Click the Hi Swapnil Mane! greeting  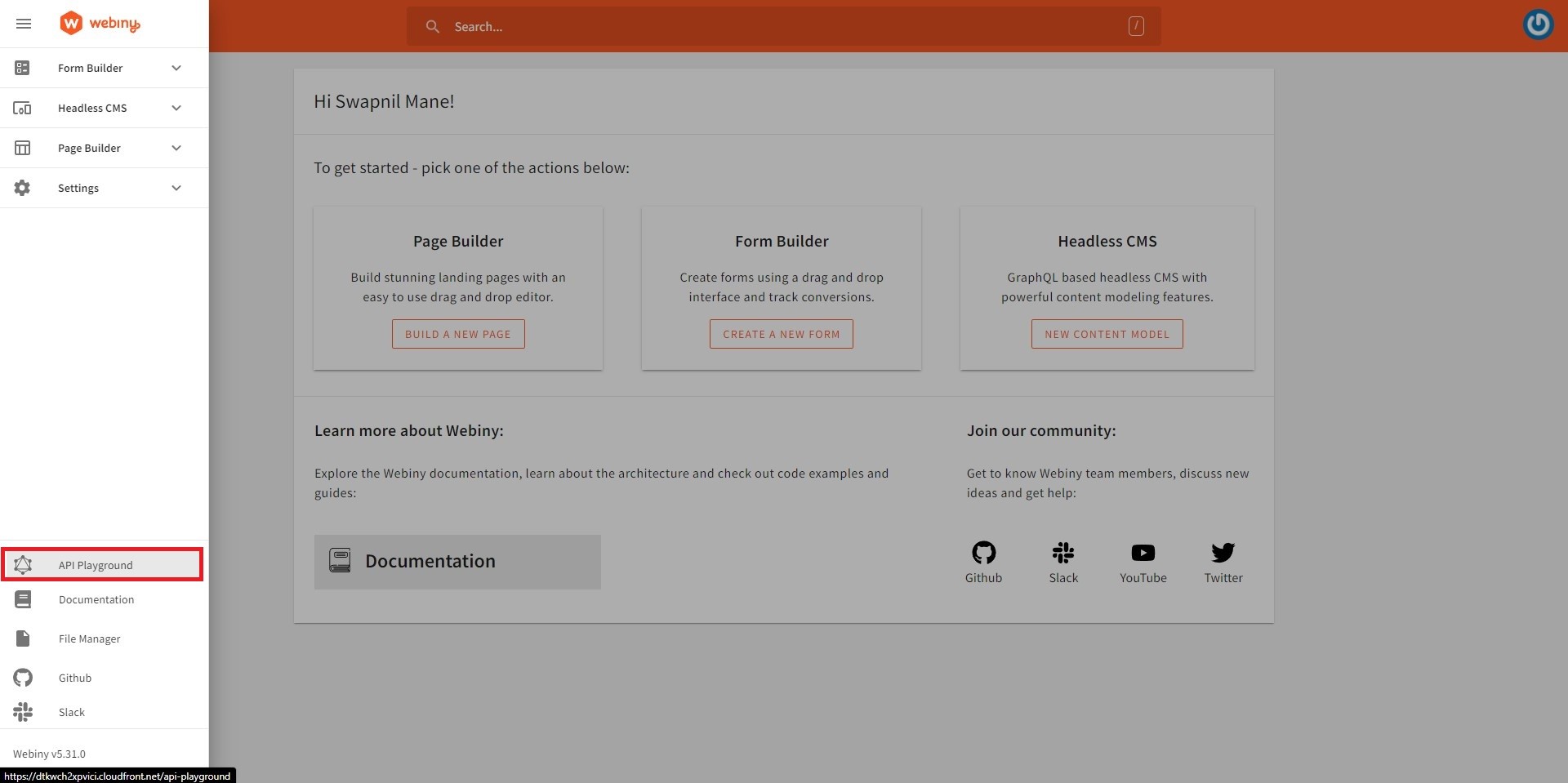point(384,101)
